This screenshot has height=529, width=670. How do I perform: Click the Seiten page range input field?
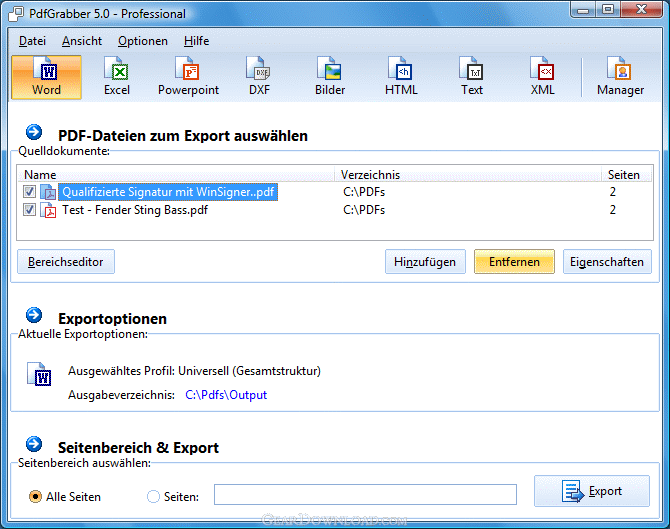[x=365, y=494]
